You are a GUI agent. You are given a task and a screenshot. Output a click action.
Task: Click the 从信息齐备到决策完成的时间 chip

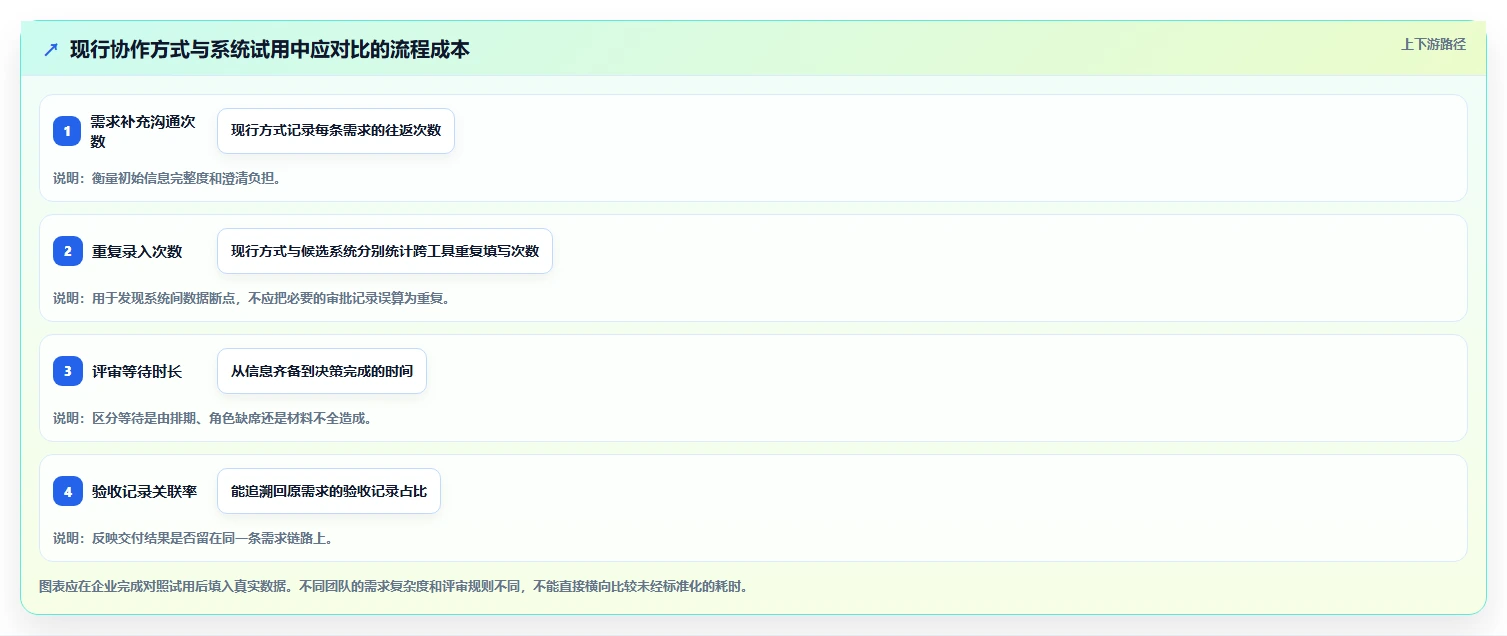point(322,371)
